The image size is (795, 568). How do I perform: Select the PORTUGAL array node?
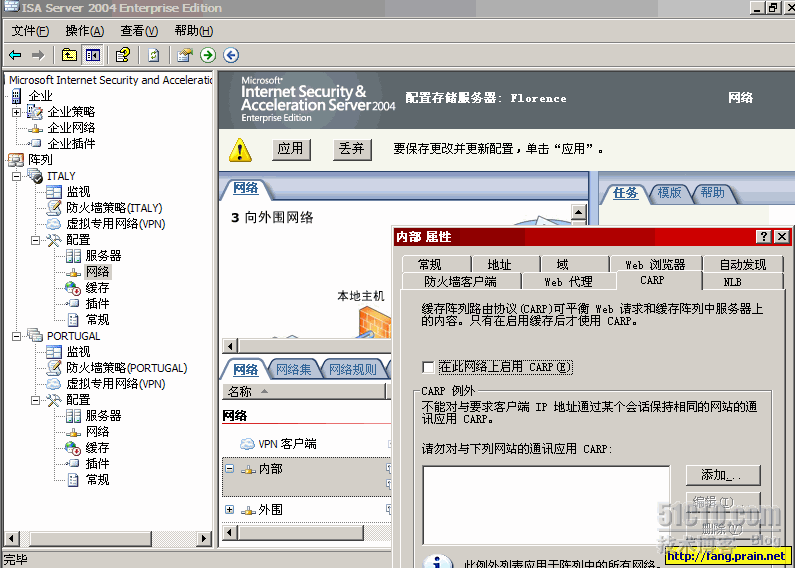pos(74,336)
